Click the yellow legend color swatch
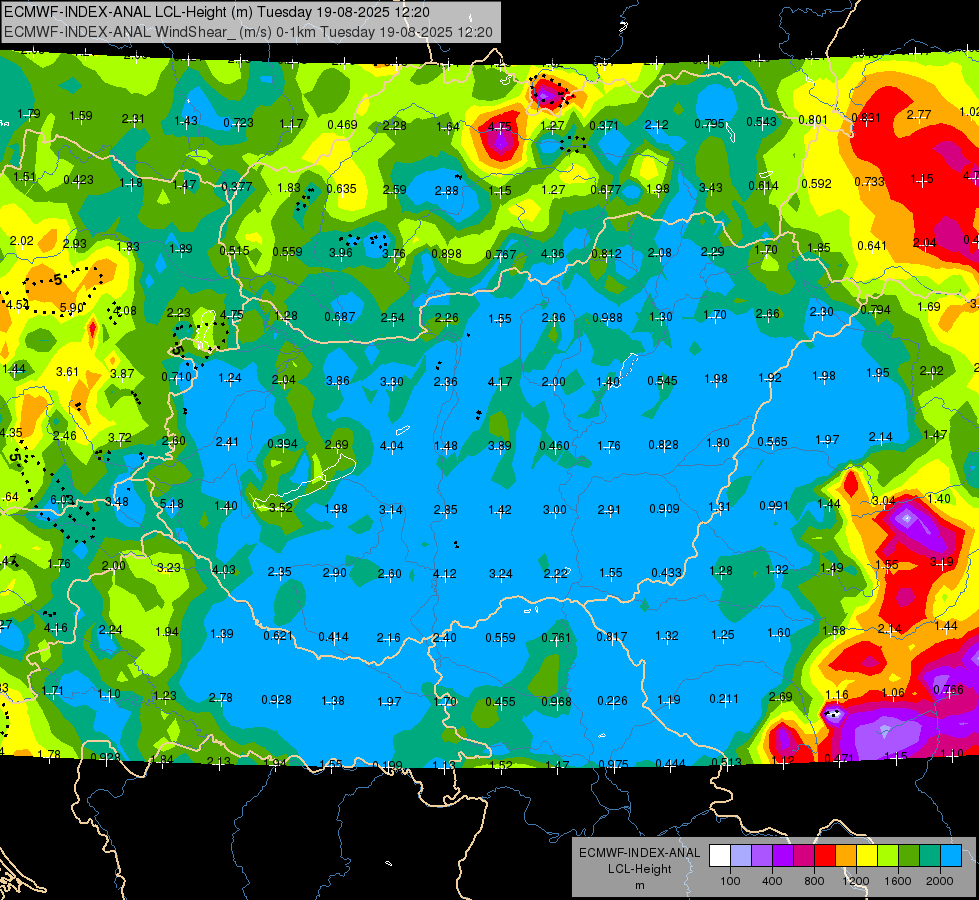This screenshot has width=979, height=900. (867, 856)
